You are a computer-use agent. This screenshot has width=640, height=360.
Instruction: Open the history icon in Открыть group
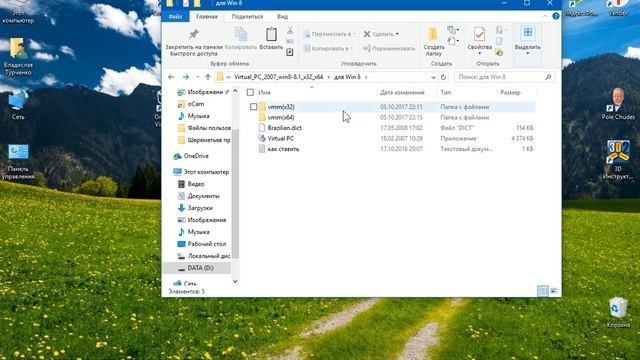click(499, 52)
